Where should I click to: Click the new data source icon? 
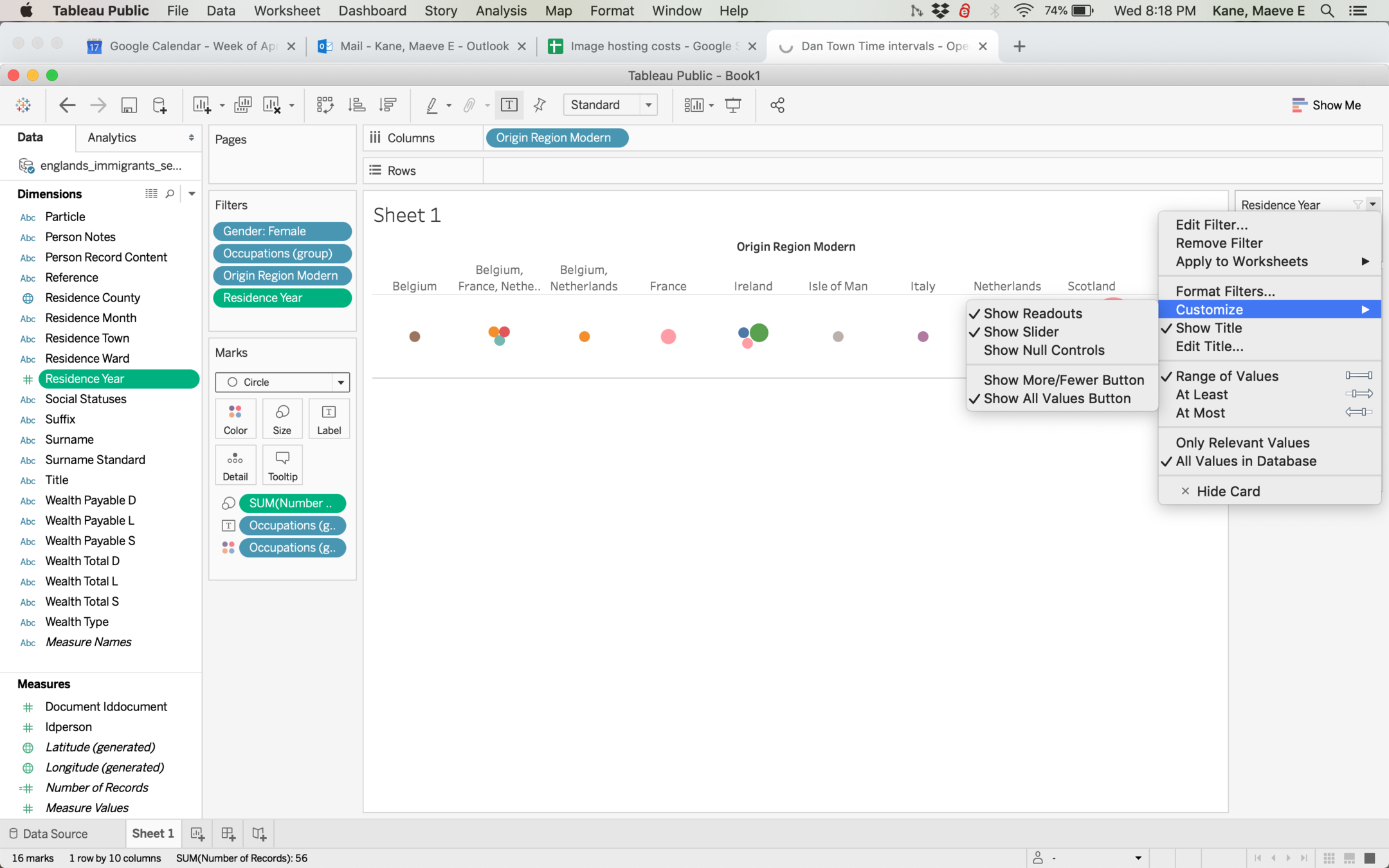pyautogui.click(x=159, y=105)
